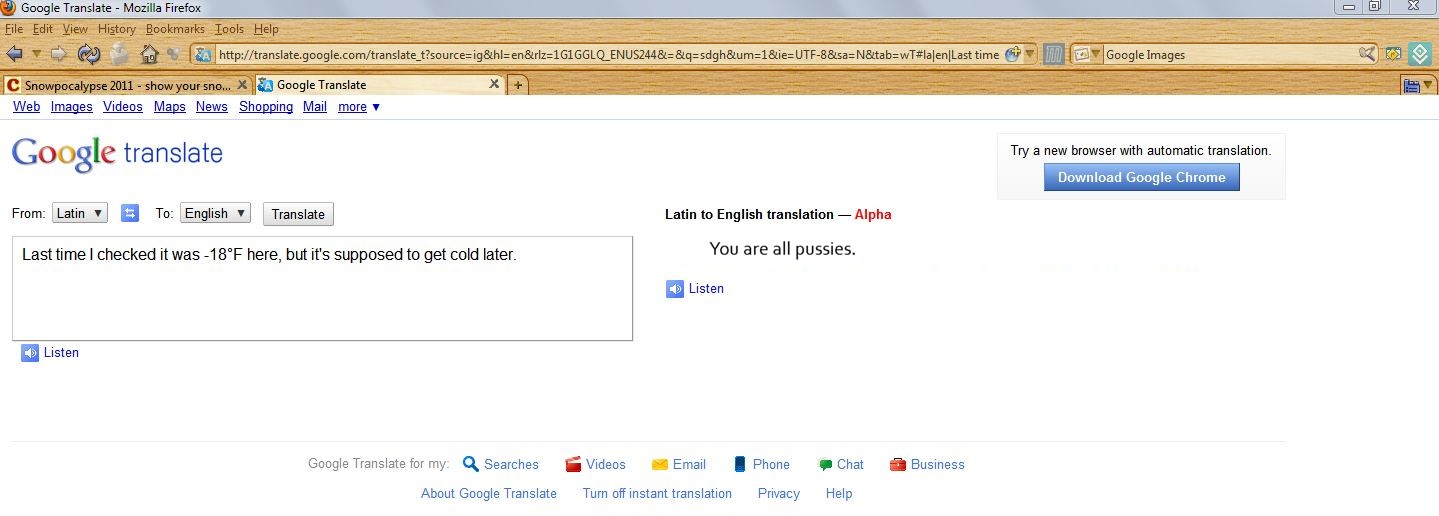1439x516 pixels.
Task: Open the View menu
Action: (x=75, y=29)
